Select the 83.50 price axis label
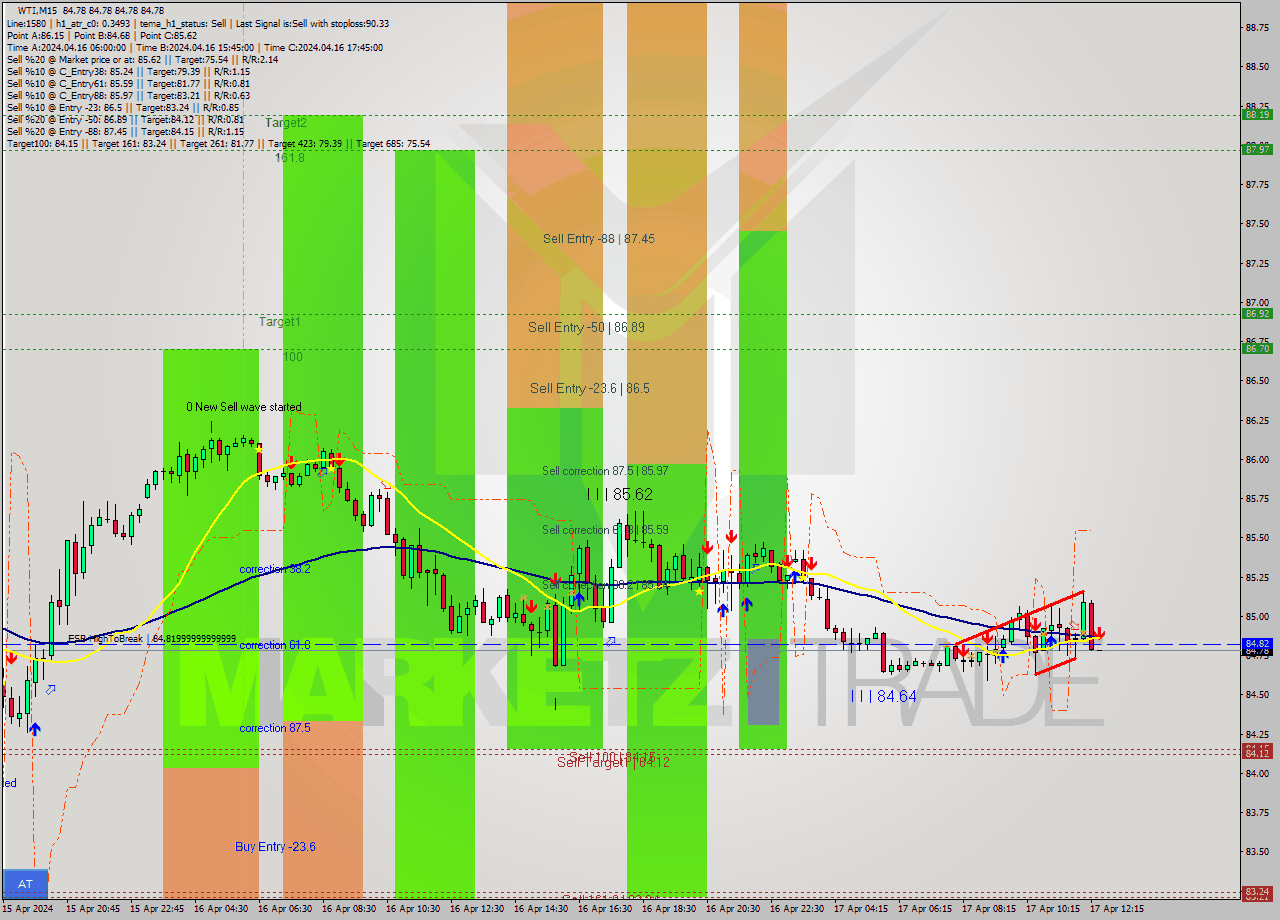Image resolution: width=1280 pixels, height=920 pixels. tap(1257, 852)
